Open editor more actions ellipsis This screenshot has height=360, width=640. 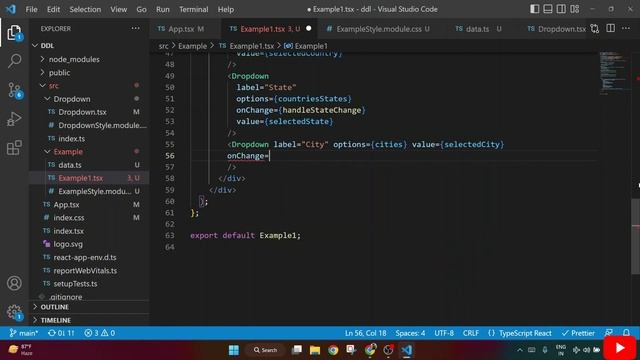tap(626, 28)
